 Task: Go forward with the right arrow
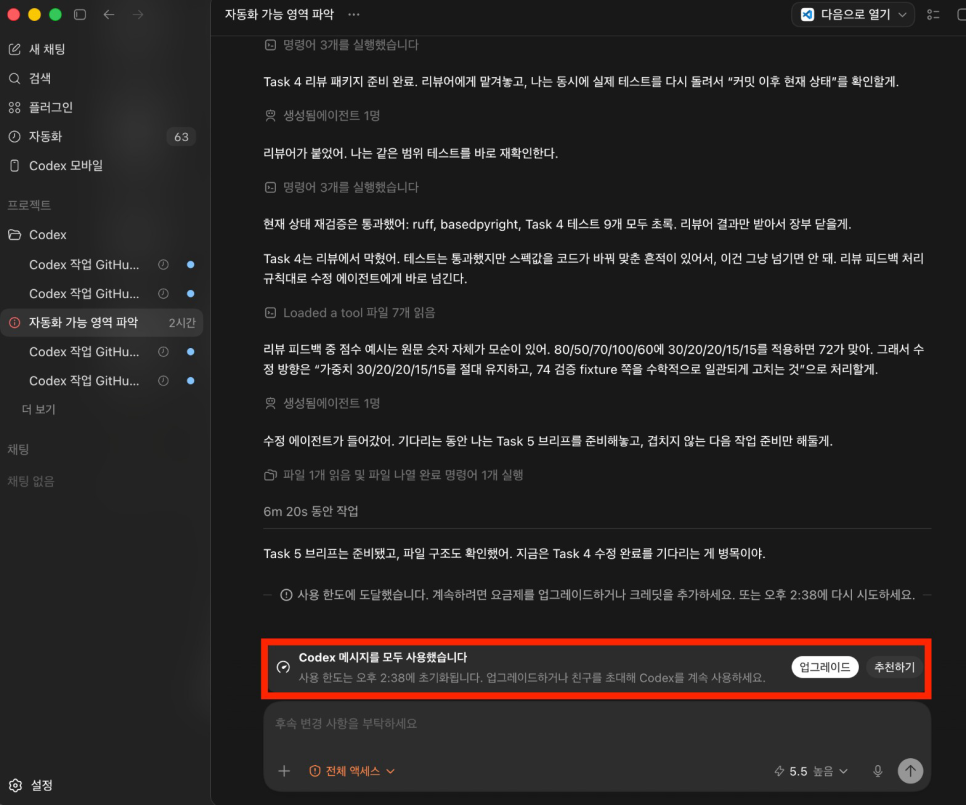pyautogui.click(x=138, y=15)
